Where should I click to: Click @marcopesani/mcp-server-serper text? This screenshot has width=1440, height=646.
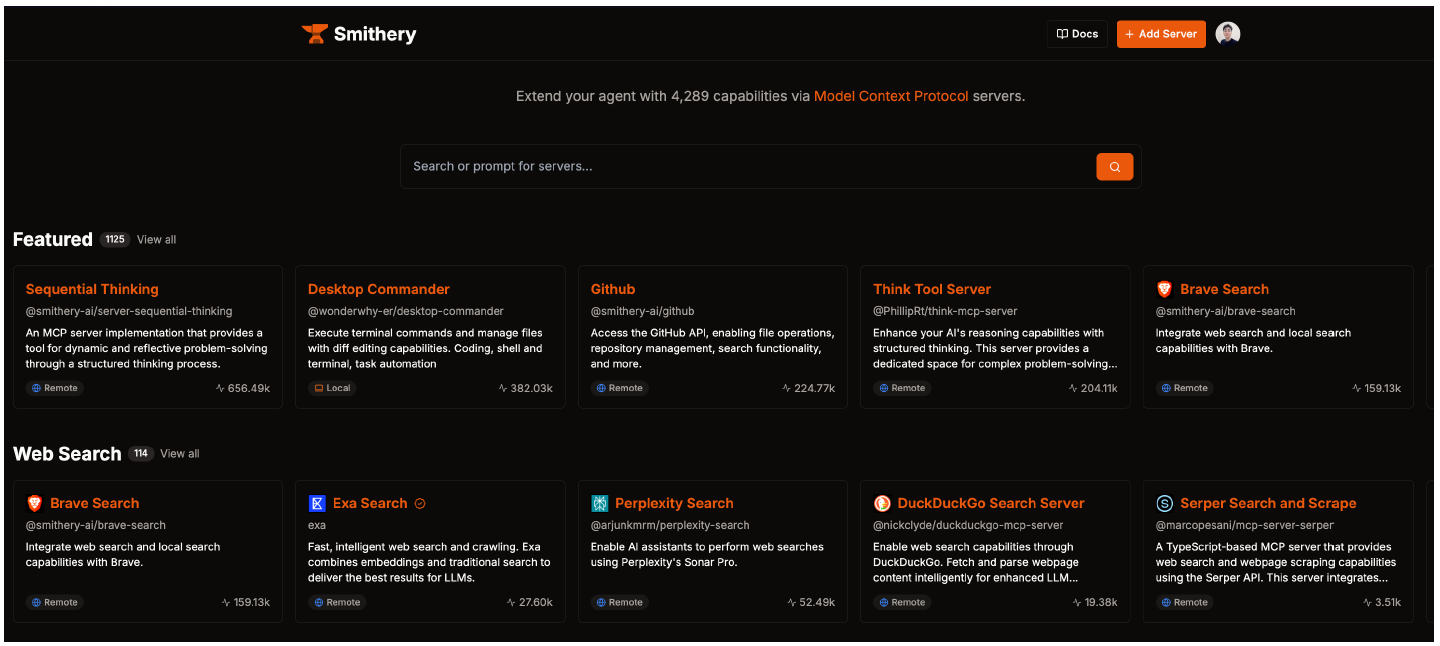point(1245,525)
